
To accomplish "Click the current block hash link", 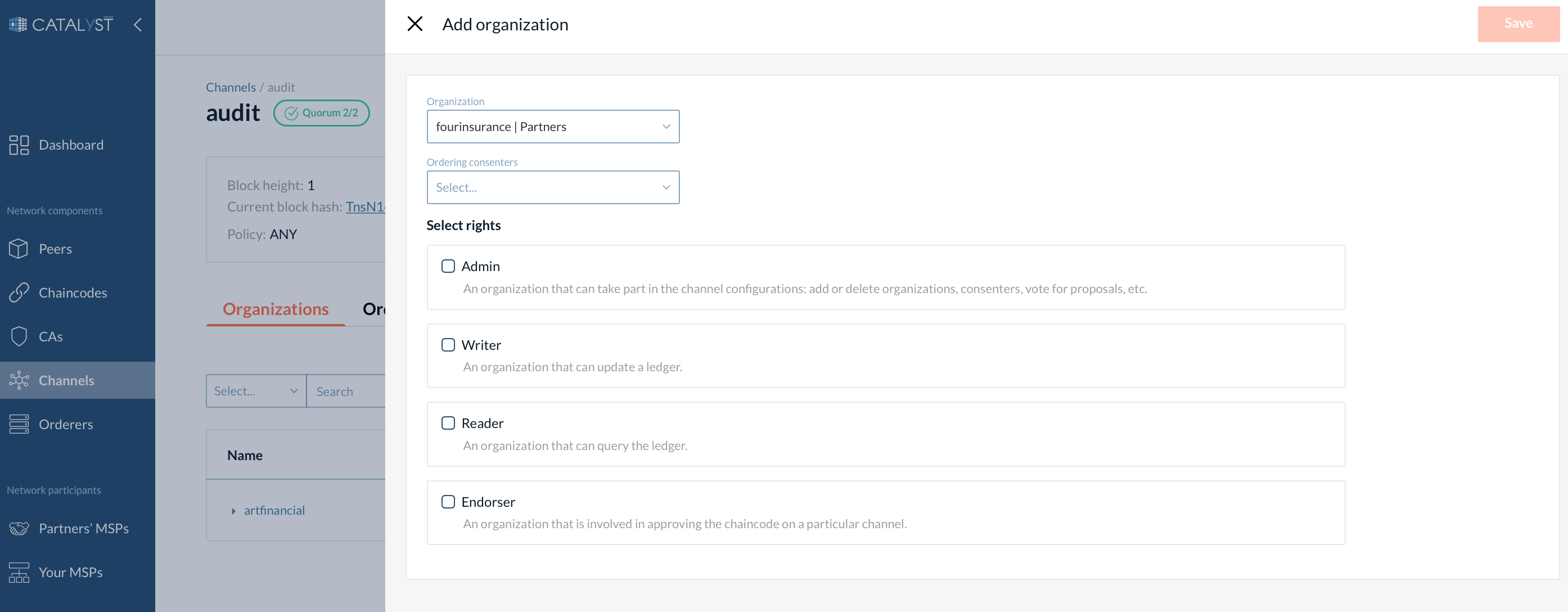I will click(365, 207).
